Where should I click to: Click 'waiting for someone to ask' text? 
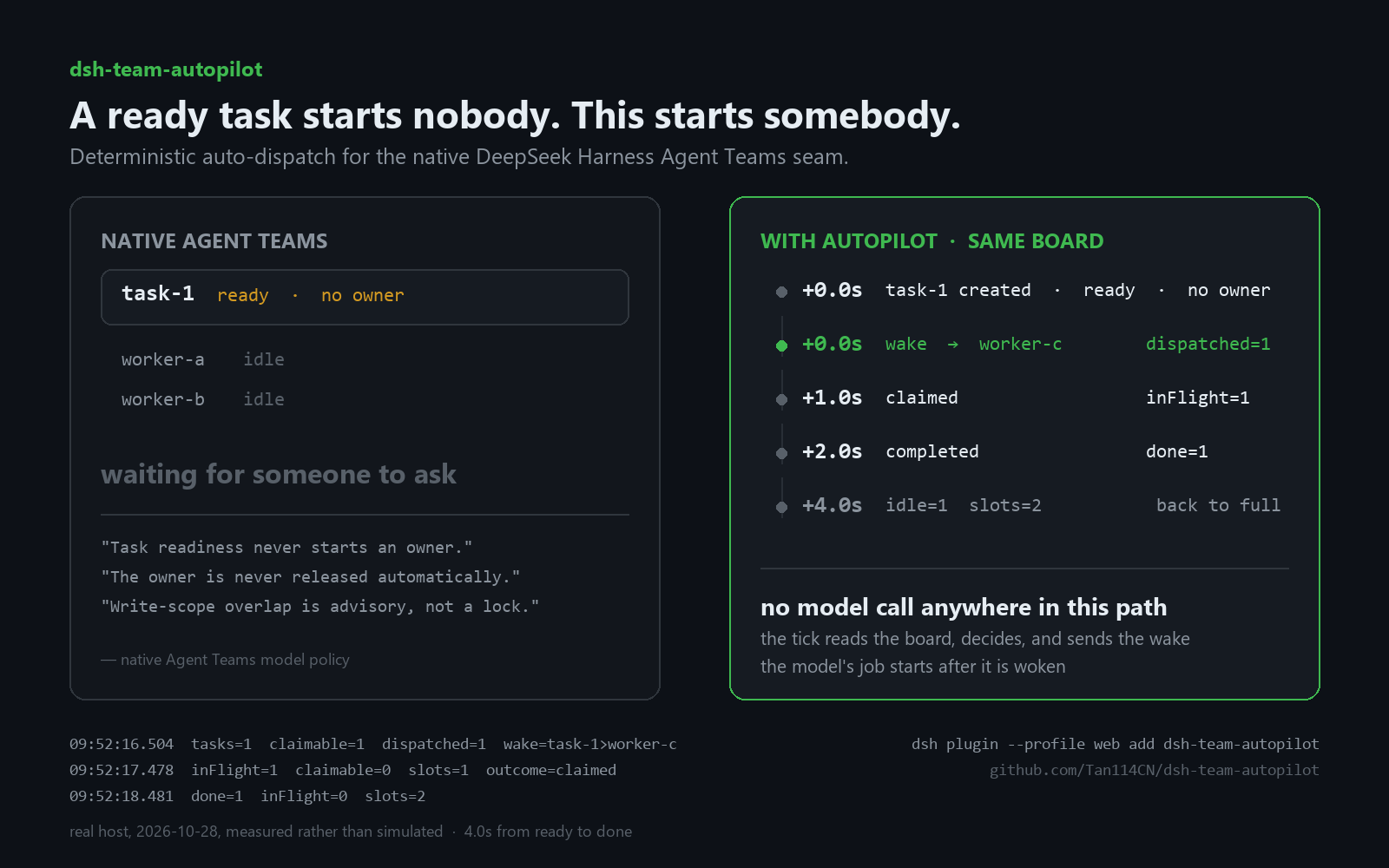(x=279, y=474)
